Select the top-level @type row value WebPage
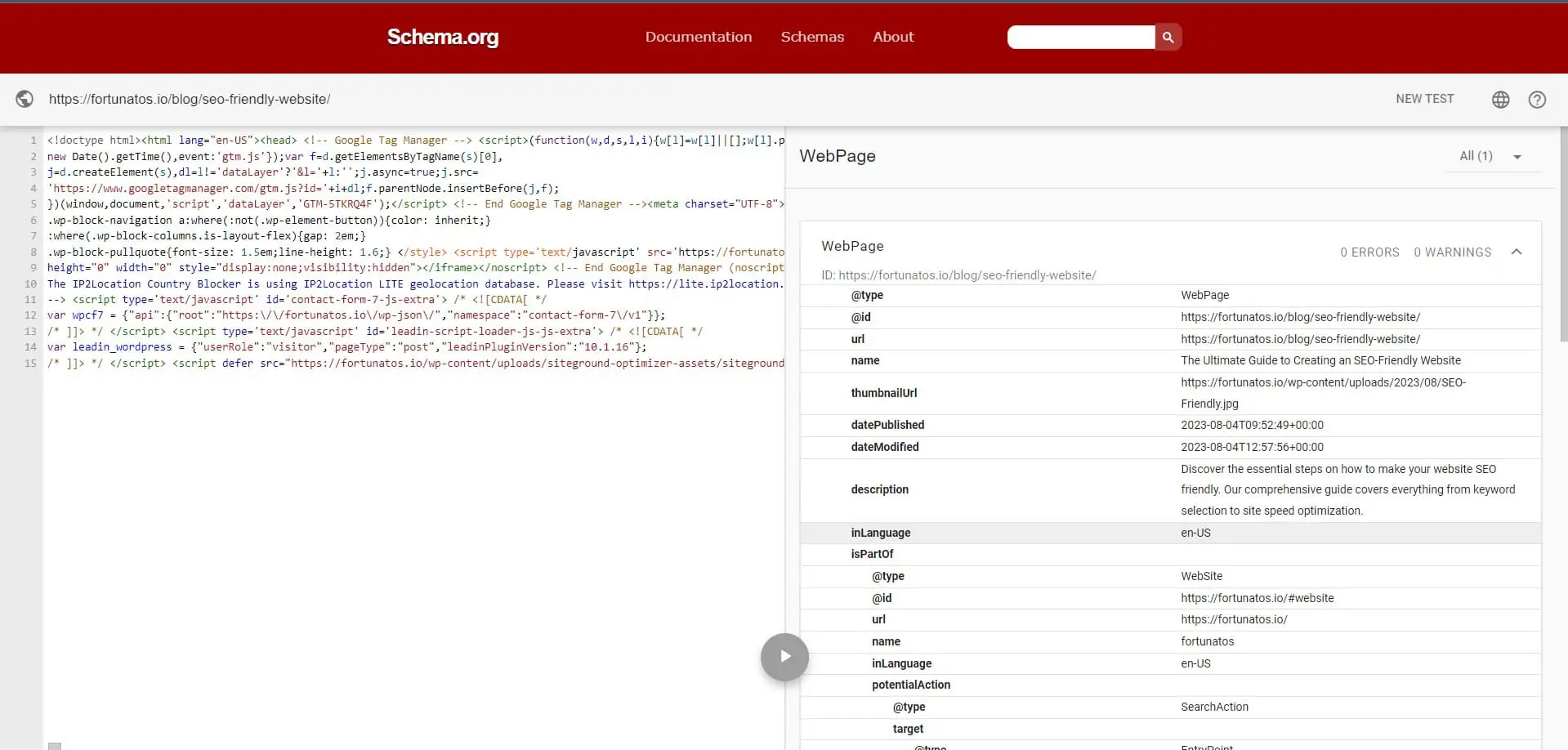1568x750 pixels. tap(1204, 295)
